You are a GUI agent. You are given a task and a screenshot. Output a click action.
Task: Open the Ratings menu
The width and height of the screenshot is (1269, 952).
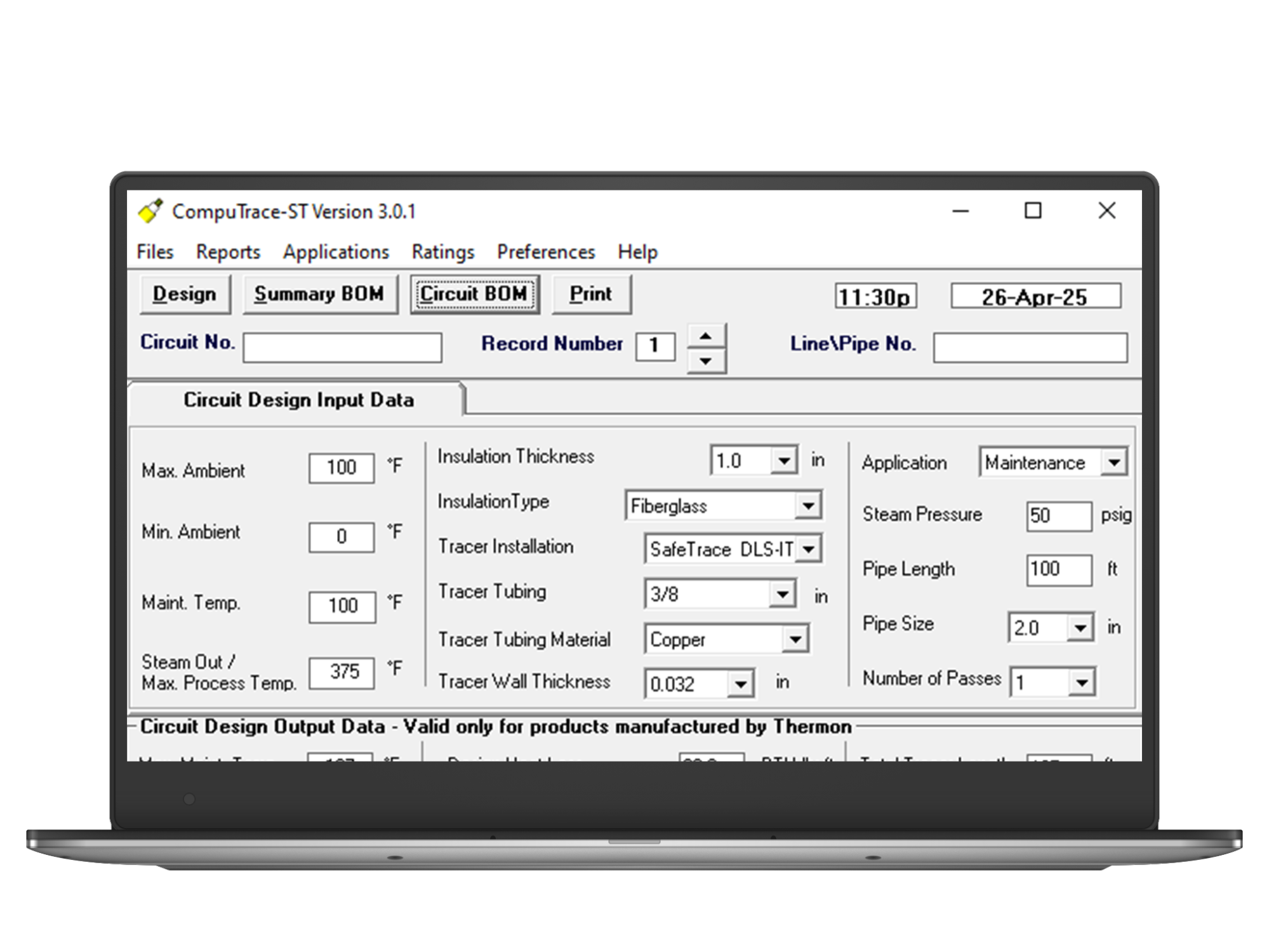pyautogui.click(x=443, y=252)
